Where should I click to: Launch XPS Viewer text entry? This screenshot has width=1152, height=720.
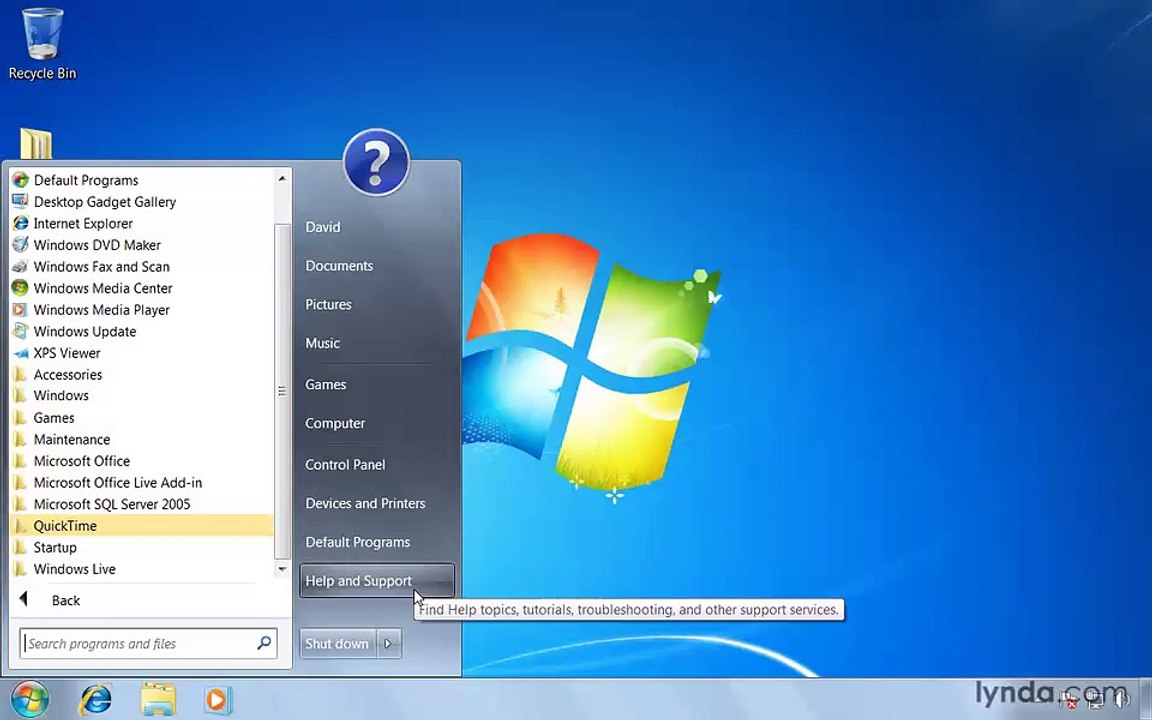tap(67, 353)
